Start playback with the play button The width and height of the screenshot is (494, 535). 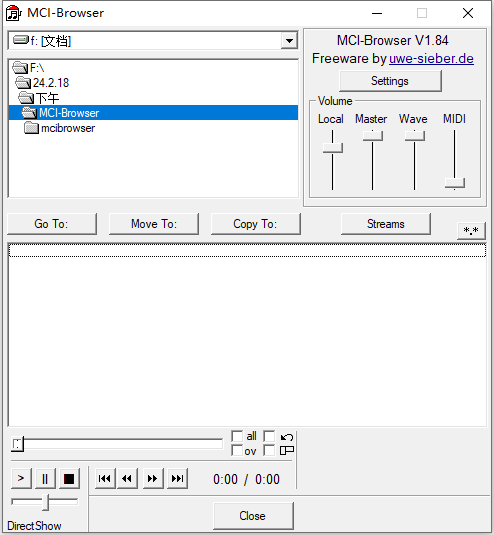(21, 478)
